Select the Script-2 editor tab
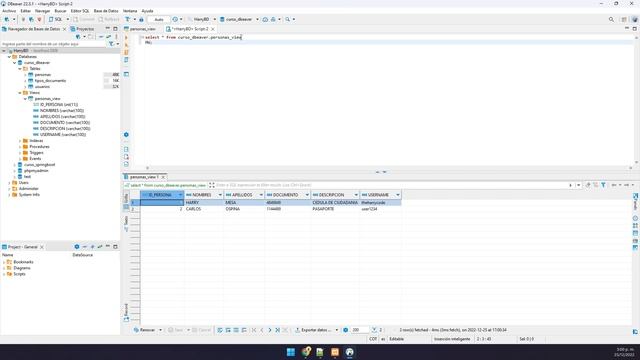The height and width of the screenshot is (360, 640). pyautogui.click(x=190, y=29)
